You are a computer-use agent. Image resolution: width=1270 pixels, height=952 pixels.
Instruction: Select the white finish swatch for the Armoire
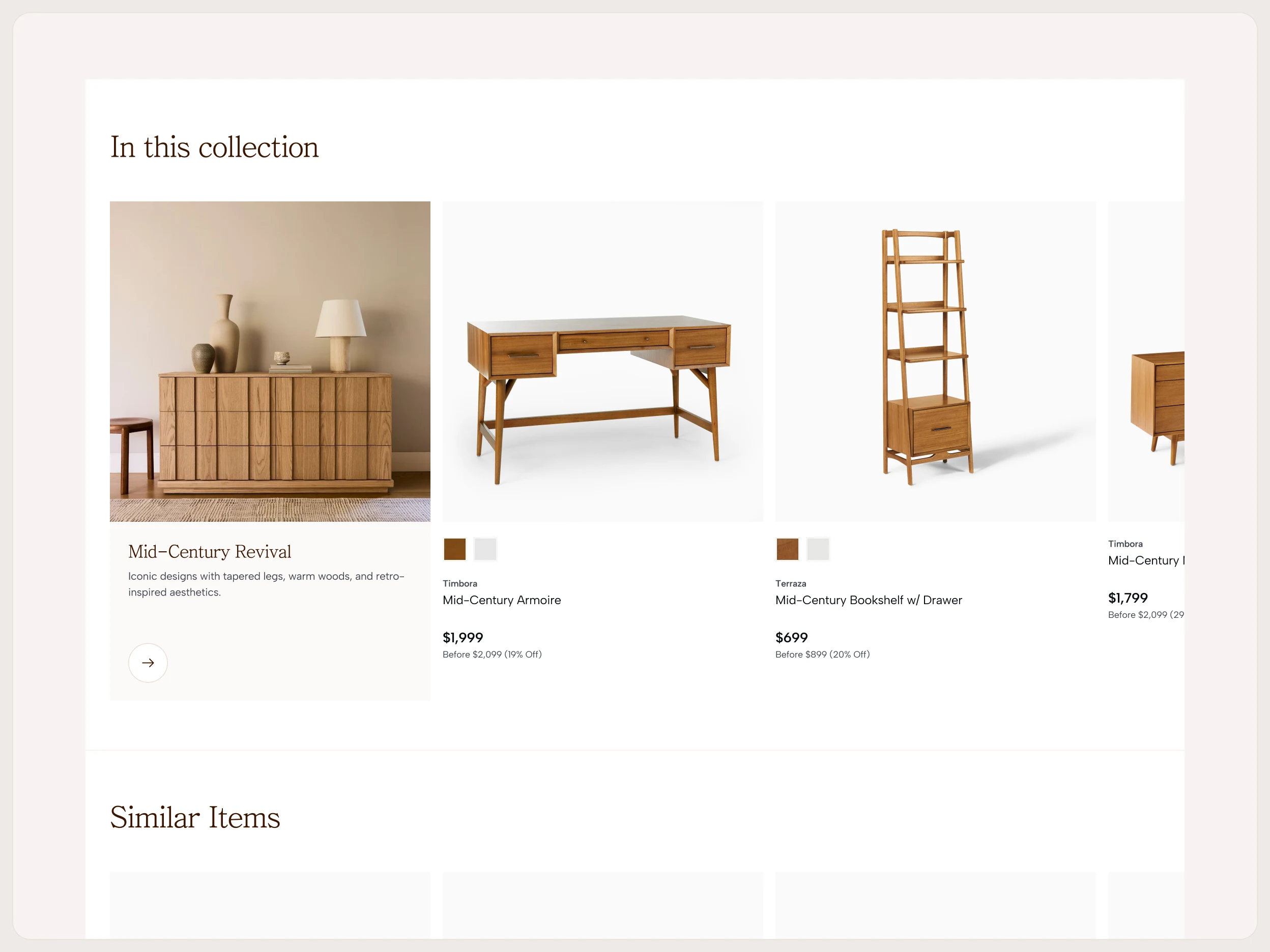485,549
